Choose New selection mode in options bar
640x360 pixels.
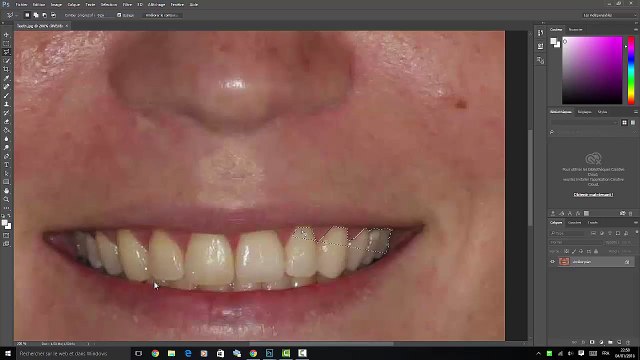click(27, 15)
